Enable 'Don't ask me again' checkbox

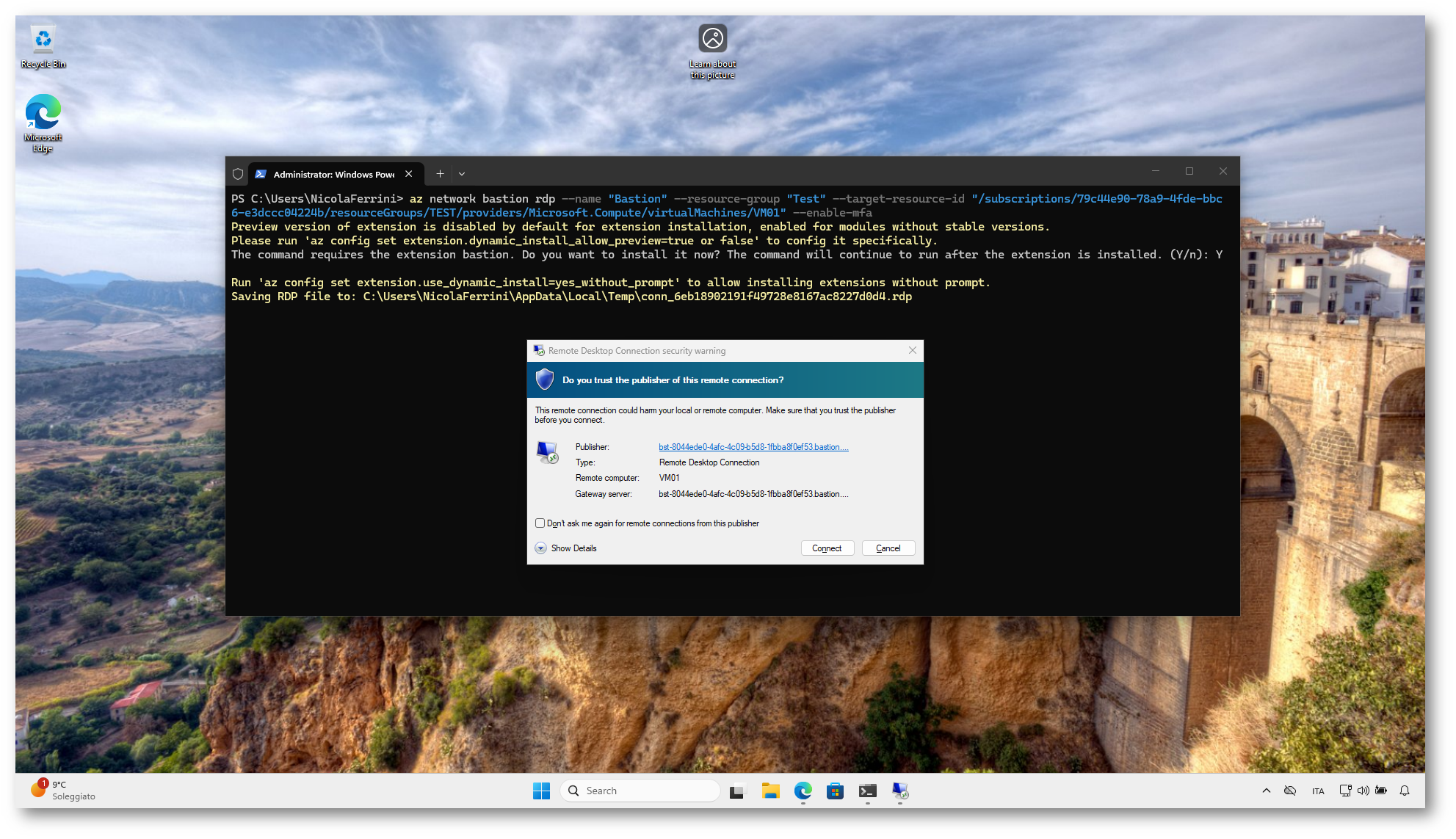(540, 523)
